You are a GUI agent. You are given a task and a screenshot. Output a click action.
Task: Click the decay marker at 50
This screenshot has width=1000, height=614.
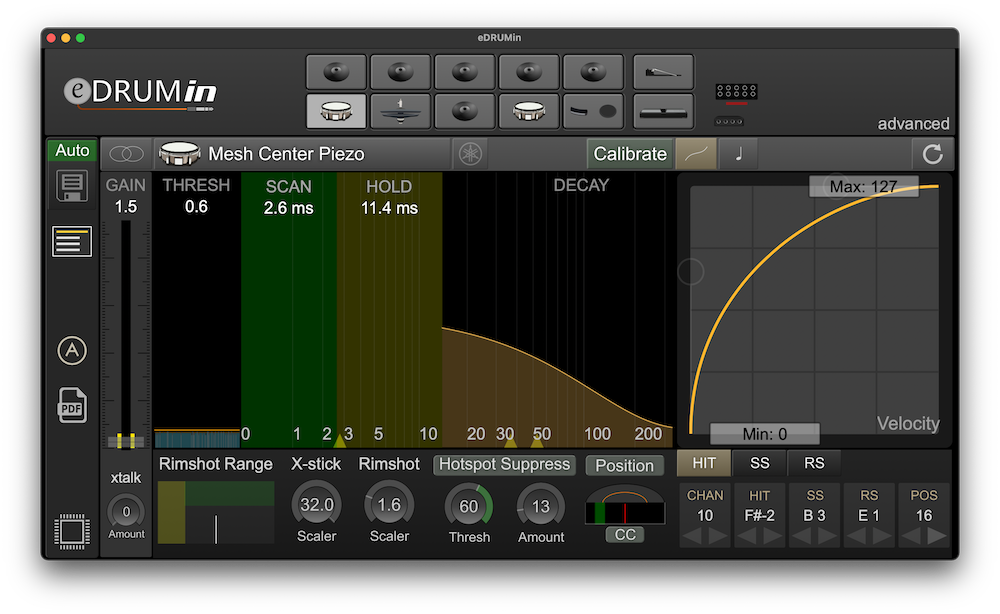coord(537,441)
